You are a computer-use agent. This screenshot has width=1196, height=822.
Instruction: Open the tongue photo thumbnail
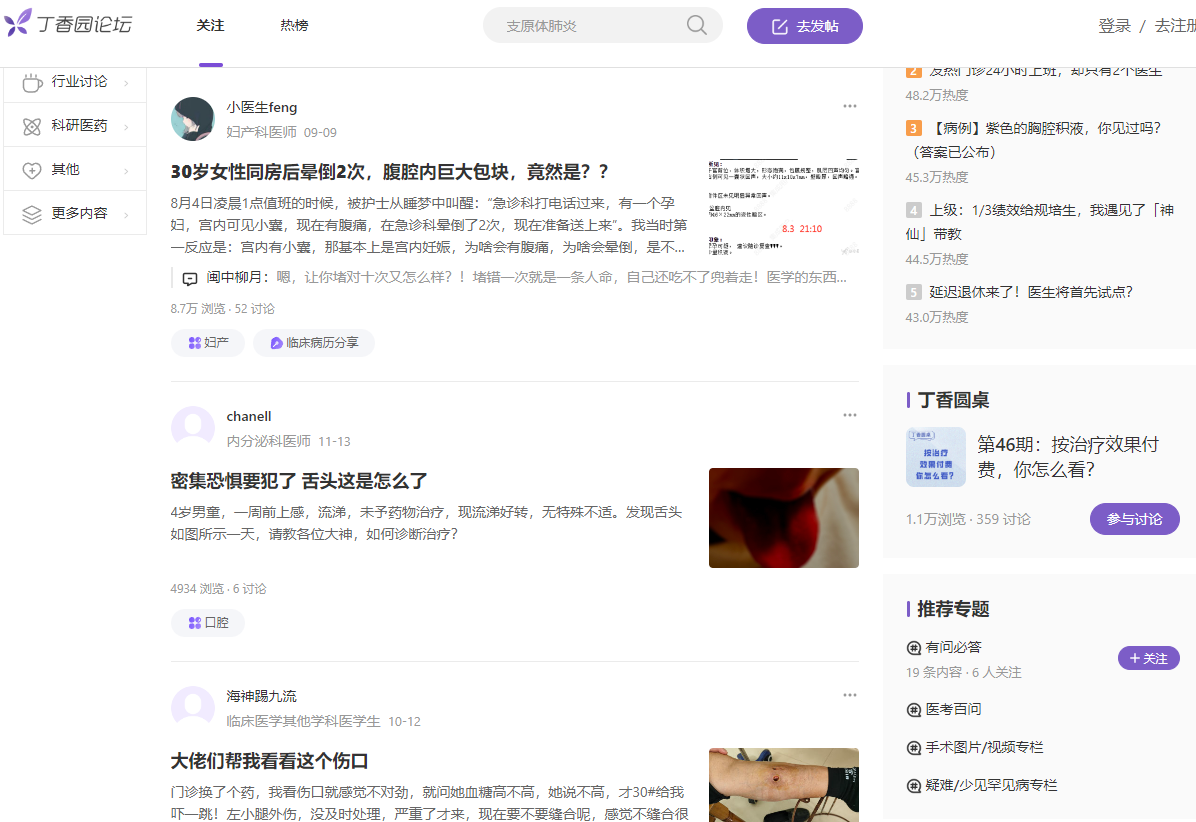(783, 518)
